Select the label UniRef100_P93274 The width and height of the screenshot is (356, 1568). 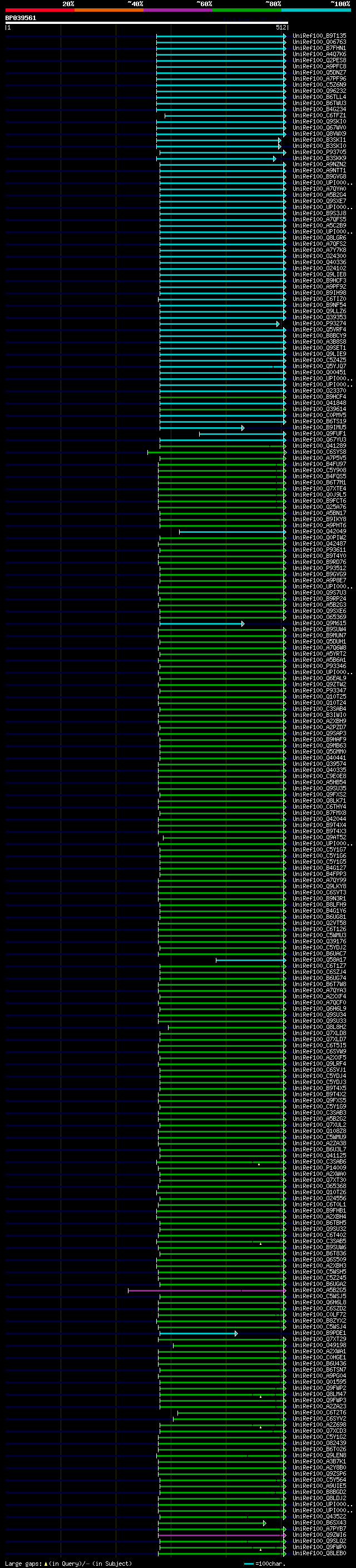(x=319, y=324)
